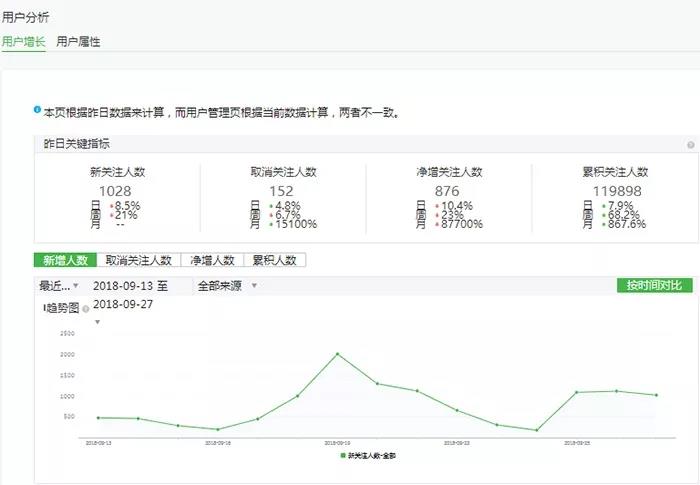700x485 pixels.
Task: Expand the 全部来源 source dropdown
Action: [227, 286]
